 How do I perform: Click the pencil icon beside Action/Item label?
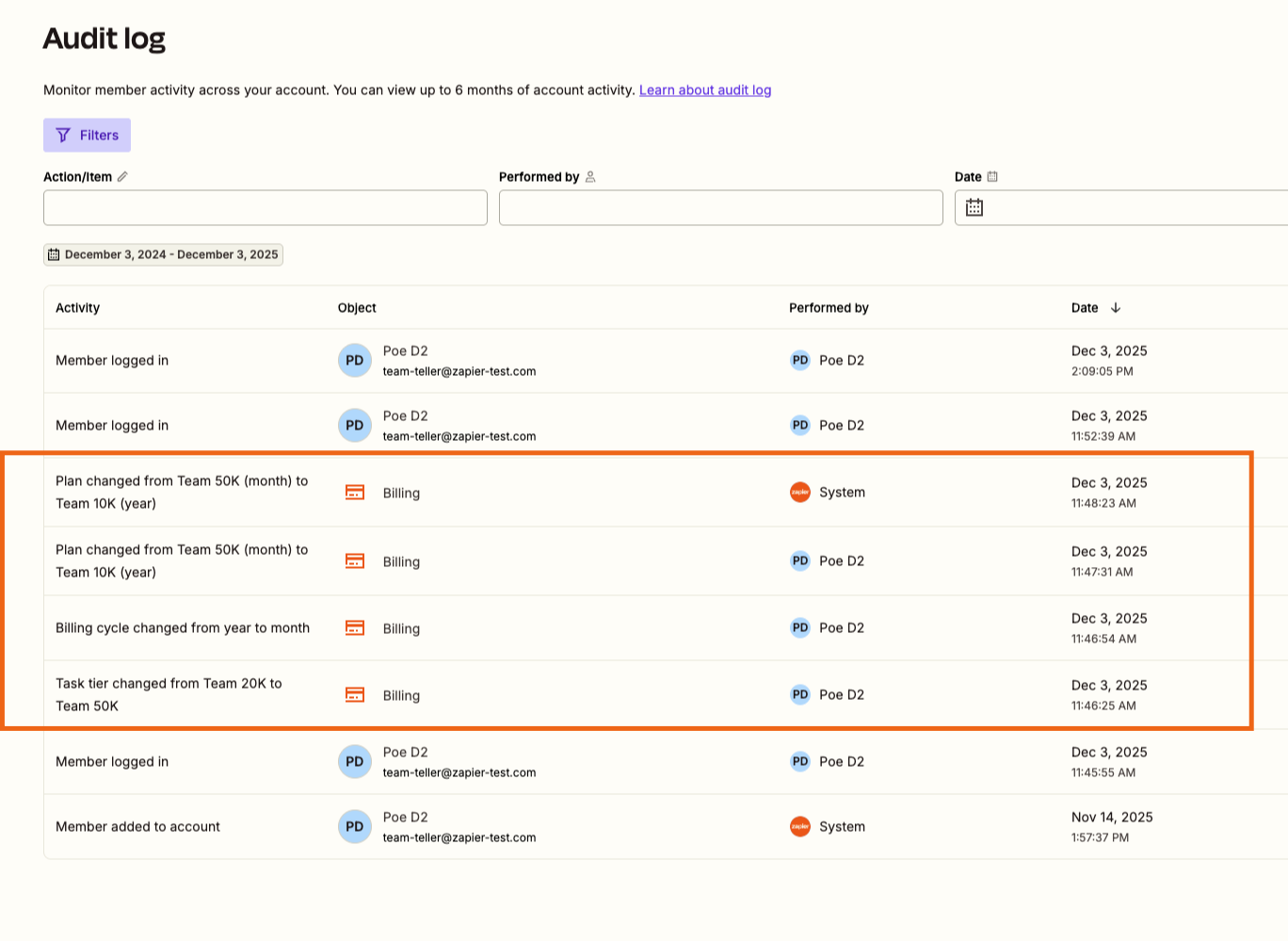pos(123,176)
